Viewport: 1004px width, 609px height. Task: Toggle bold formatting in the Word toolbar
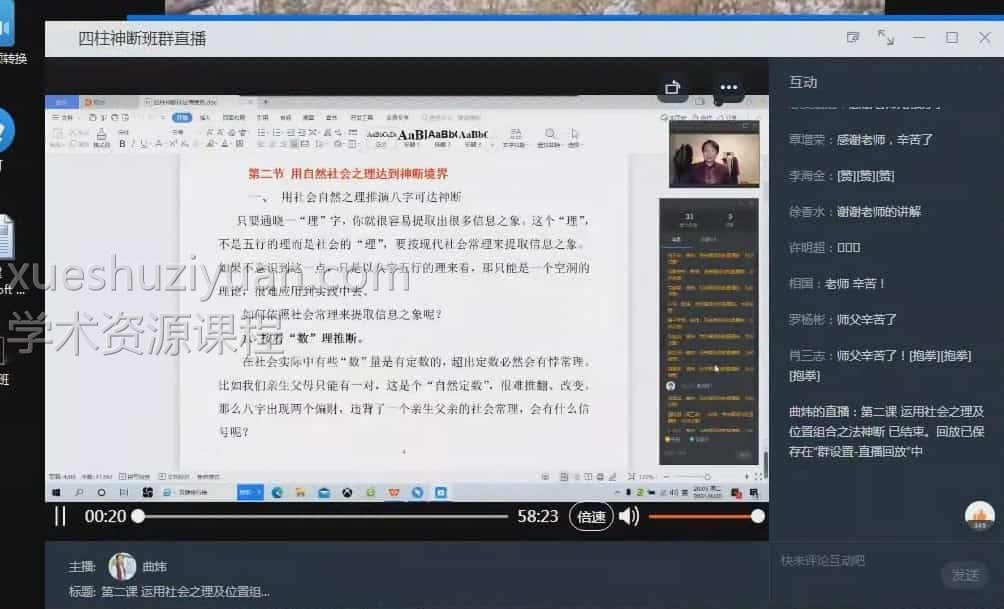point(122,141)
